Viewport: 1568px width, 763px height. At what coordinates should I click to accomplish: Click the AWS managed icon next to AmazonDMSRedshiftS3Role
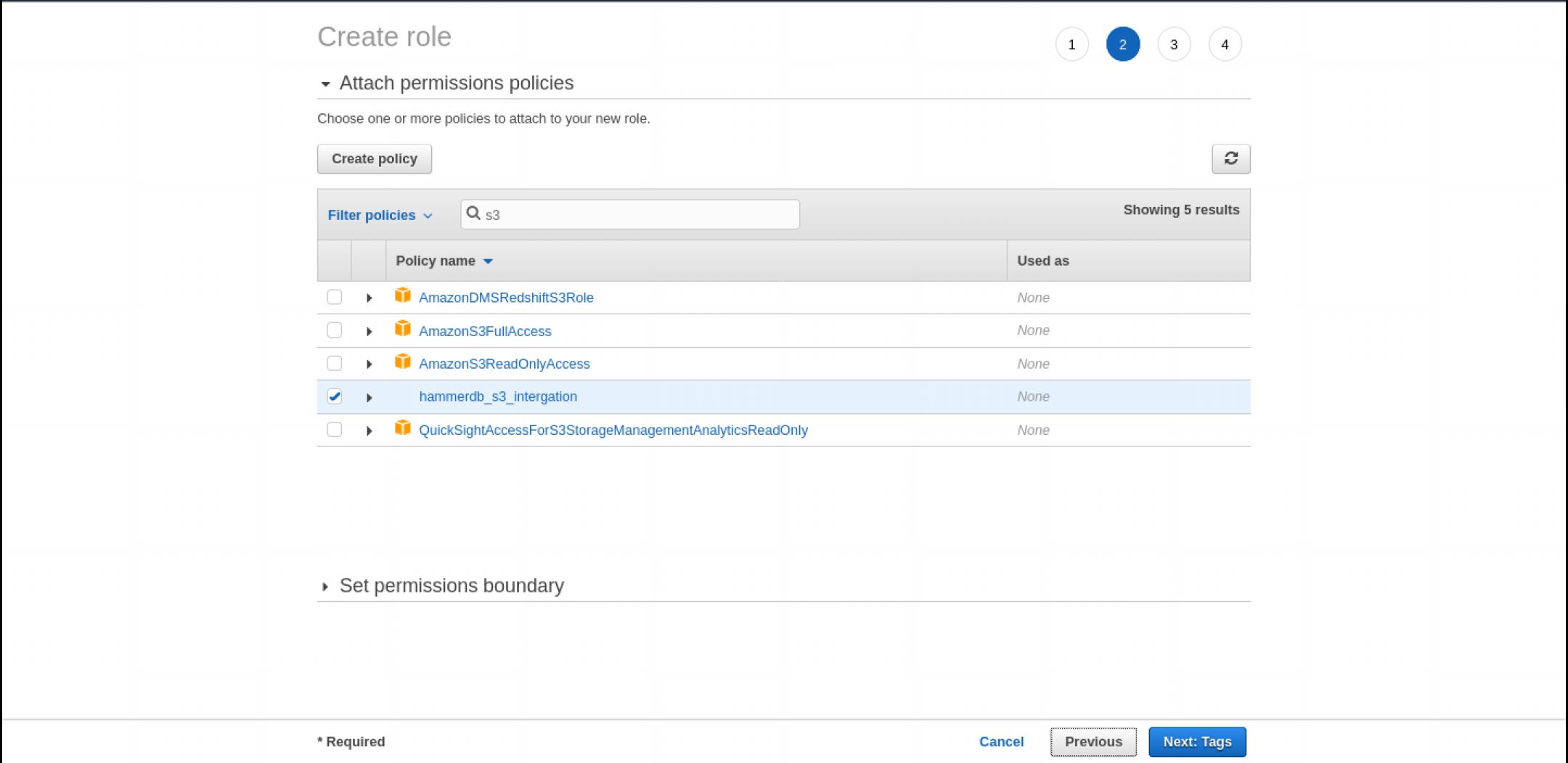(x=402, y=296)
